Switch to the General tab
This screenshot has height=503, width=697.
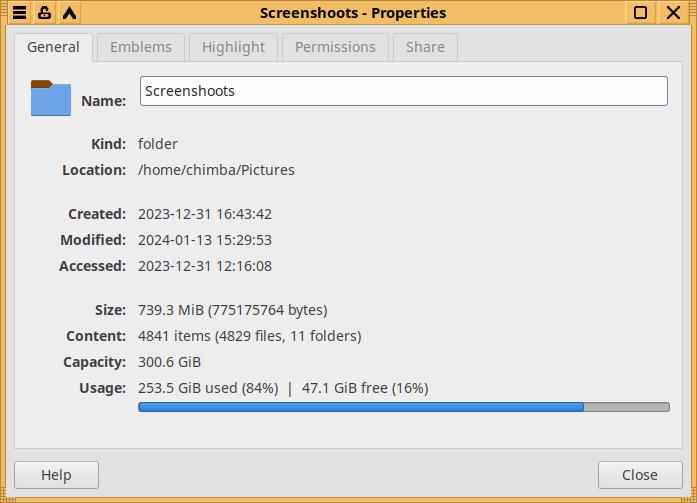point(53,47)
